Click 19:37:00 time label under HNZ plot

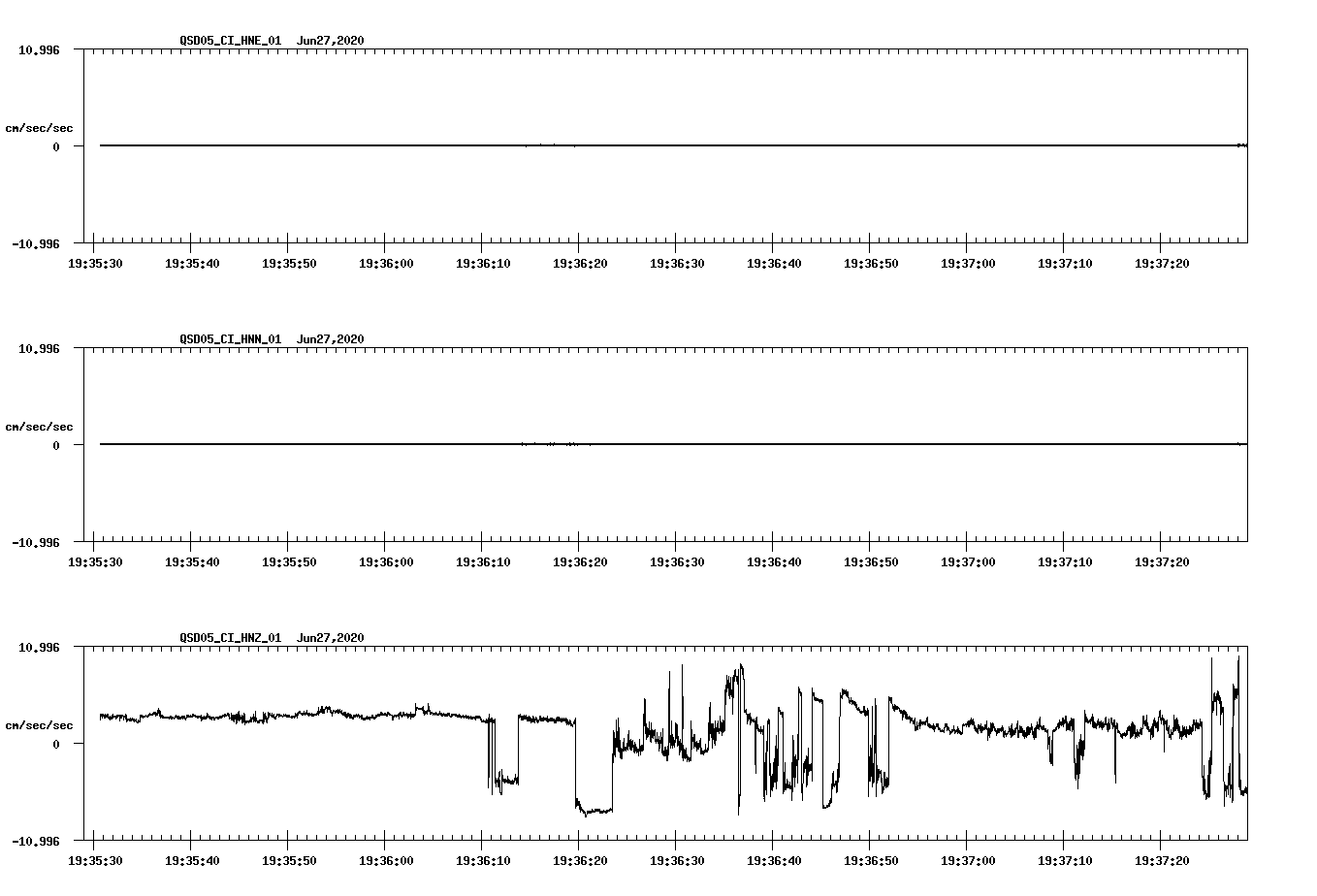click(x=968, y=860)
